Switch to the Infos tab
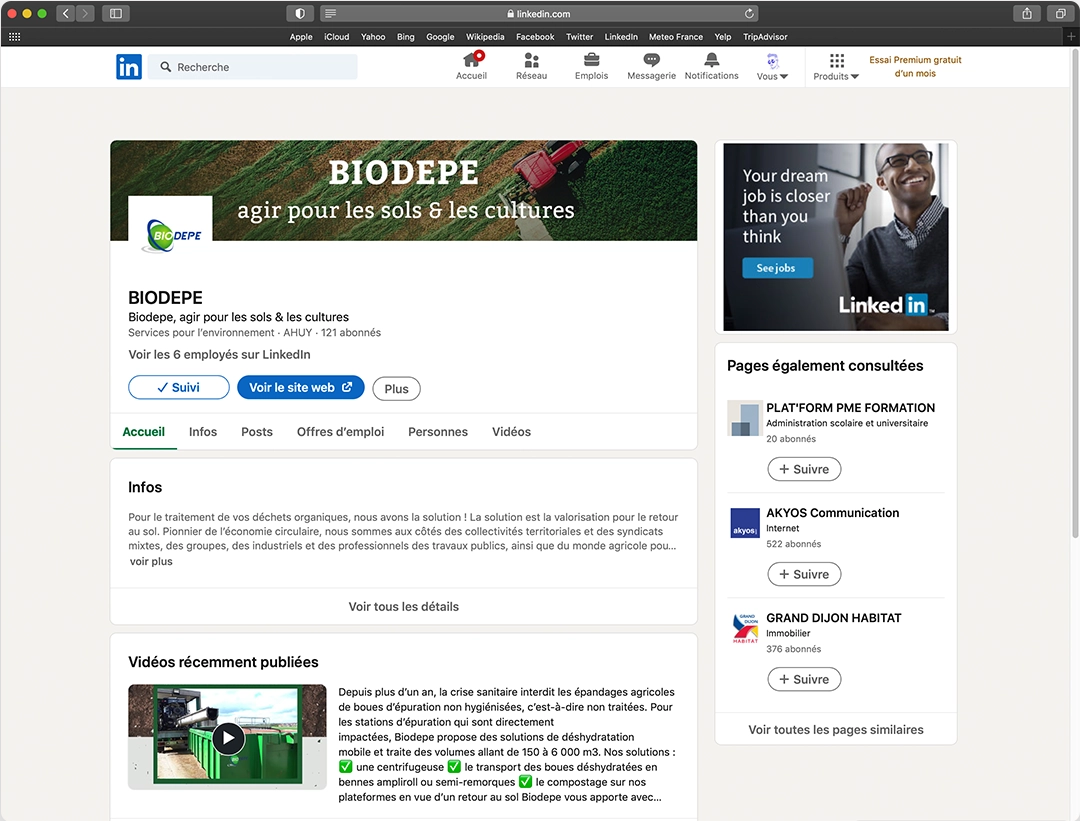The image size is (1080, 821). click(x=202, y=432)
